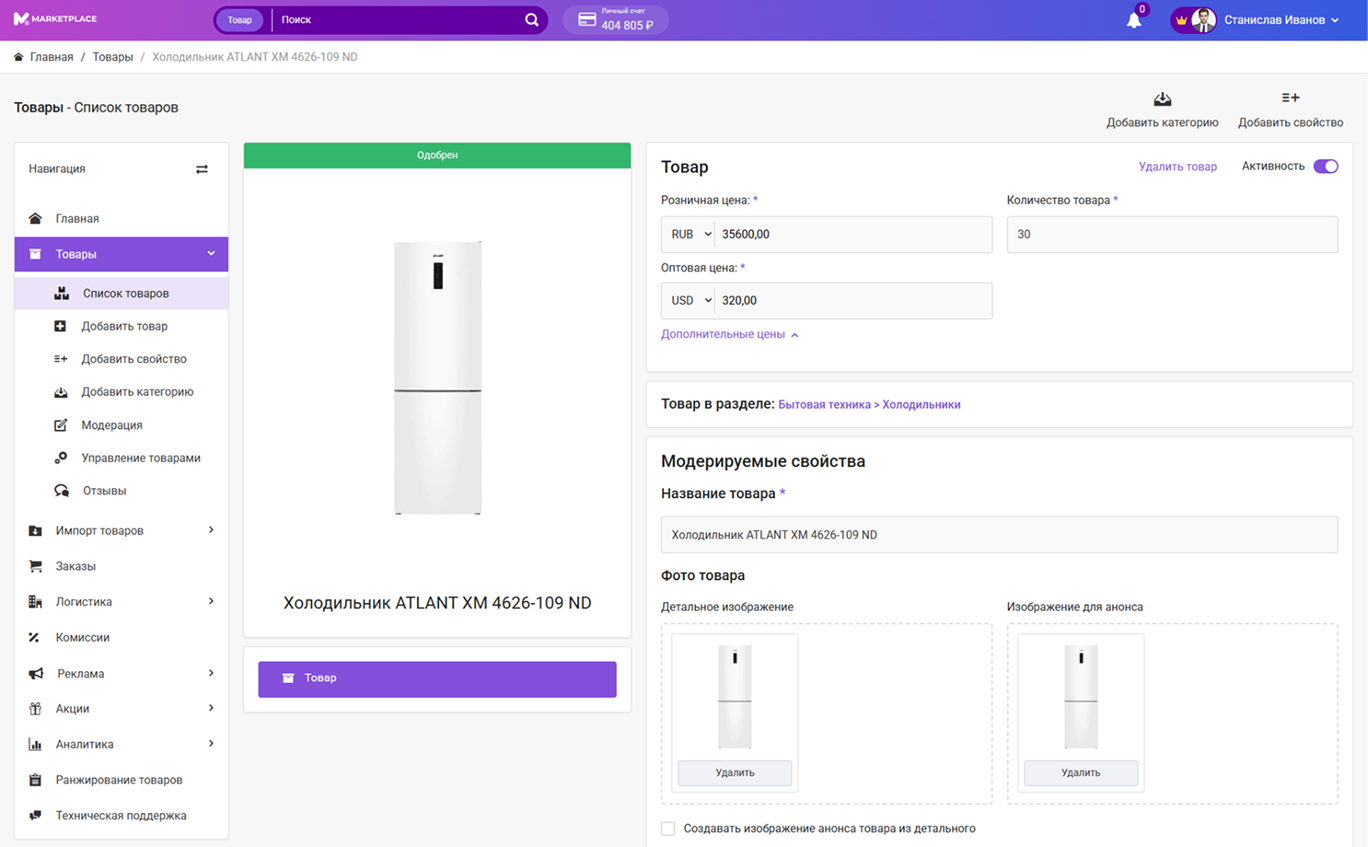Click the Импорт товаров folder icon
1368x847 pixels.
(x=35, y=531)
